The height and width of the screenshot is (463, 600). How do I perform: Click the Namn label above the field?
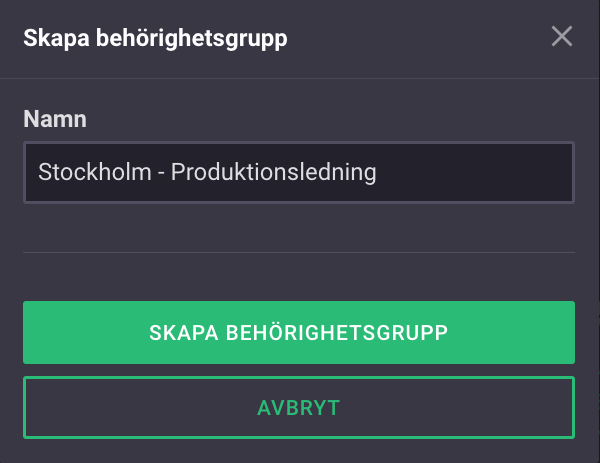click(55, 119)
